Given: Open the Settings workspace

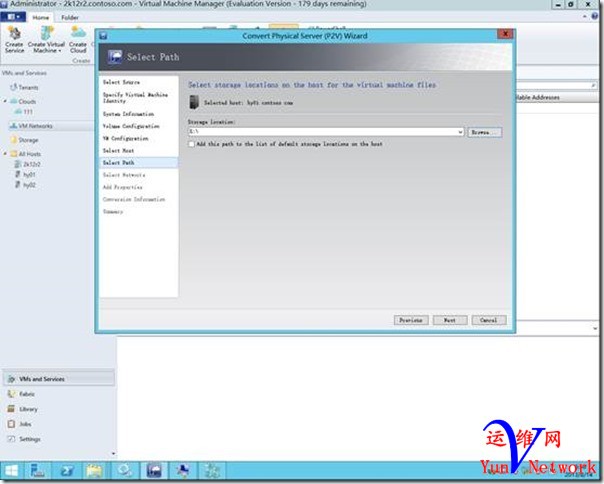Looking at the screenshot, I should (30, 439).
